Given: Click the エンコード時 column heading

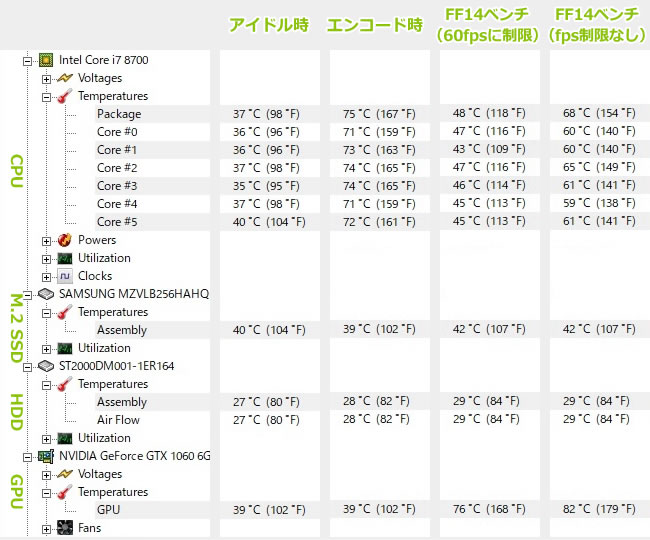Looking at the screenshot, I should [375, 25].
